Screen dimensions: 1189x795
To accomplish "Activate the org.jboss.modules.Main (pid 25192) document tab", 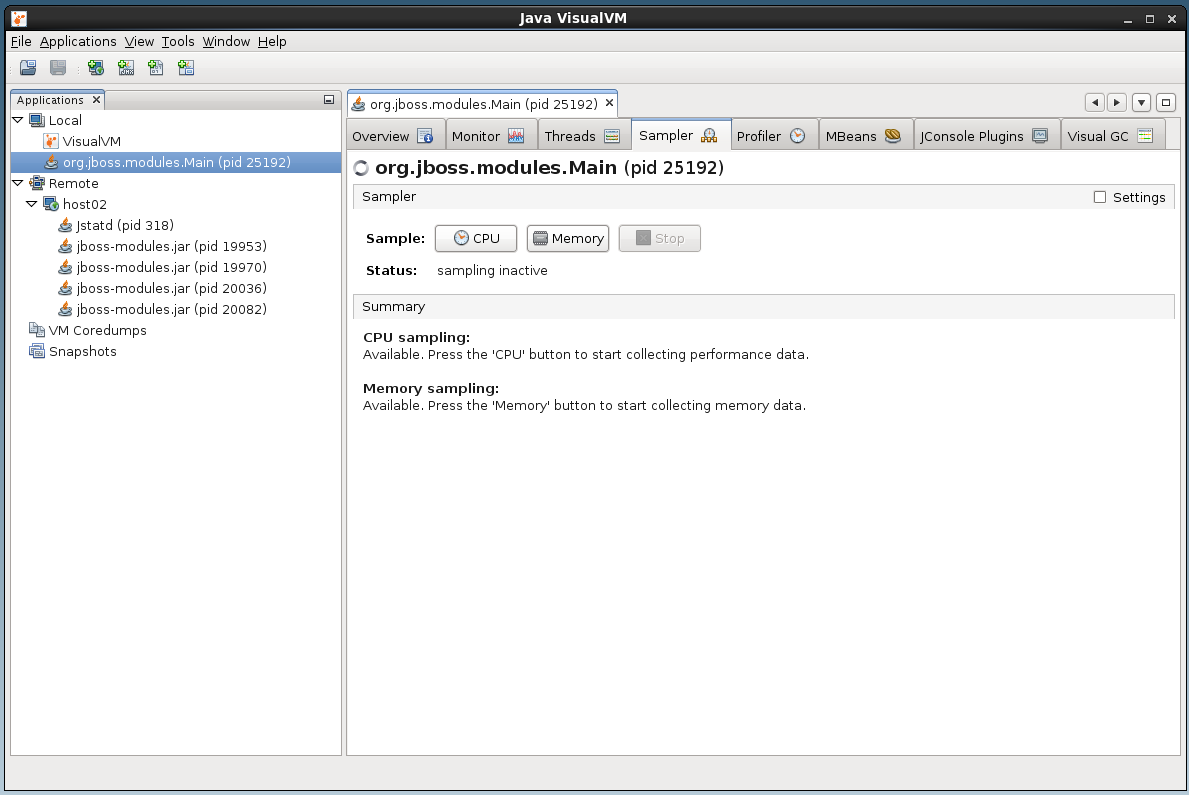I will click(482, 104).
